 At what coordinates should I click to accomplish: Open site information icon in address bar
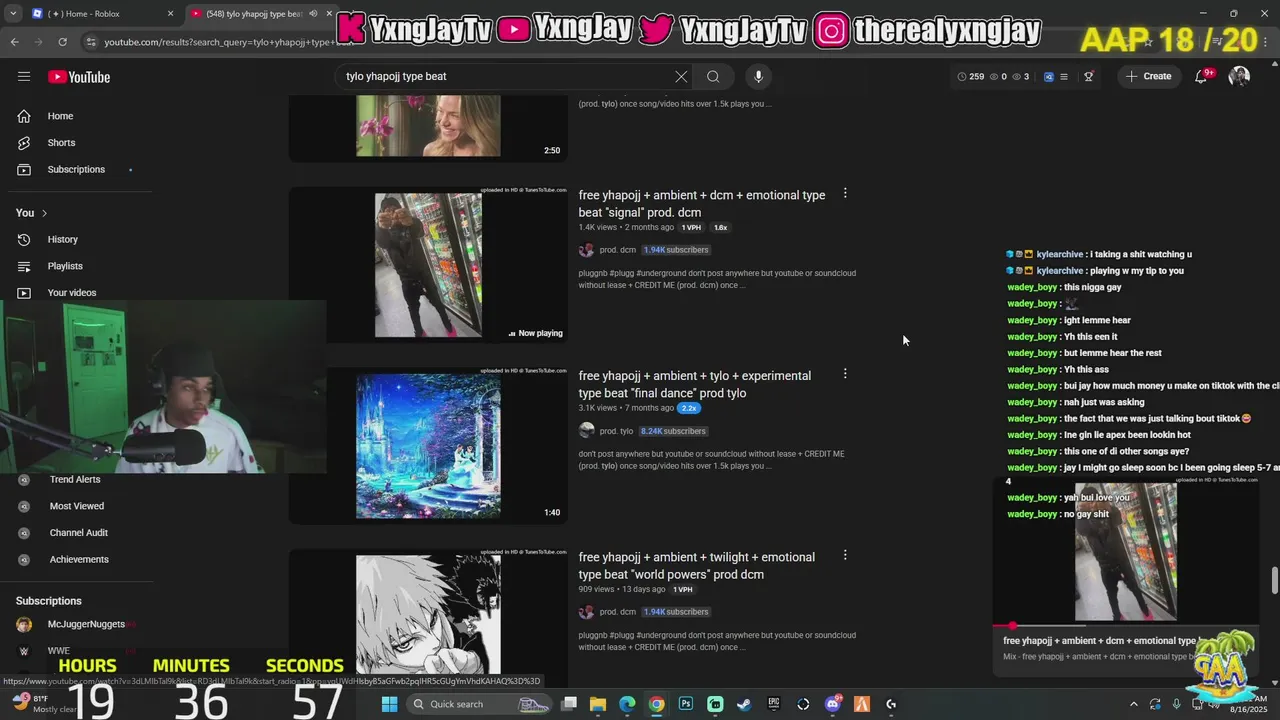point(91,42)
